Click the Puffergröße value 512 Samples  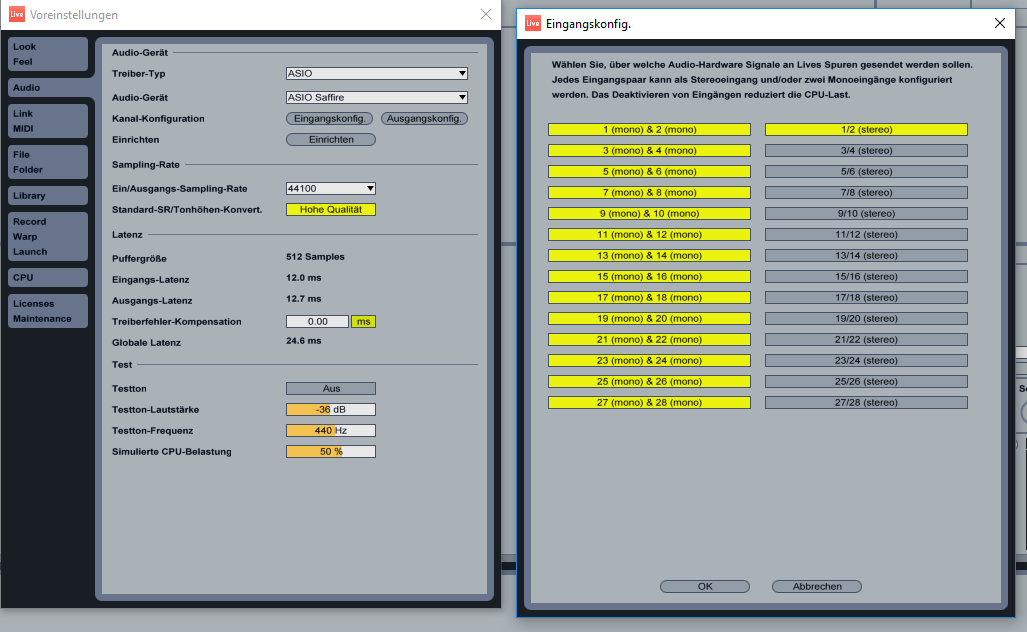(315, 257)
